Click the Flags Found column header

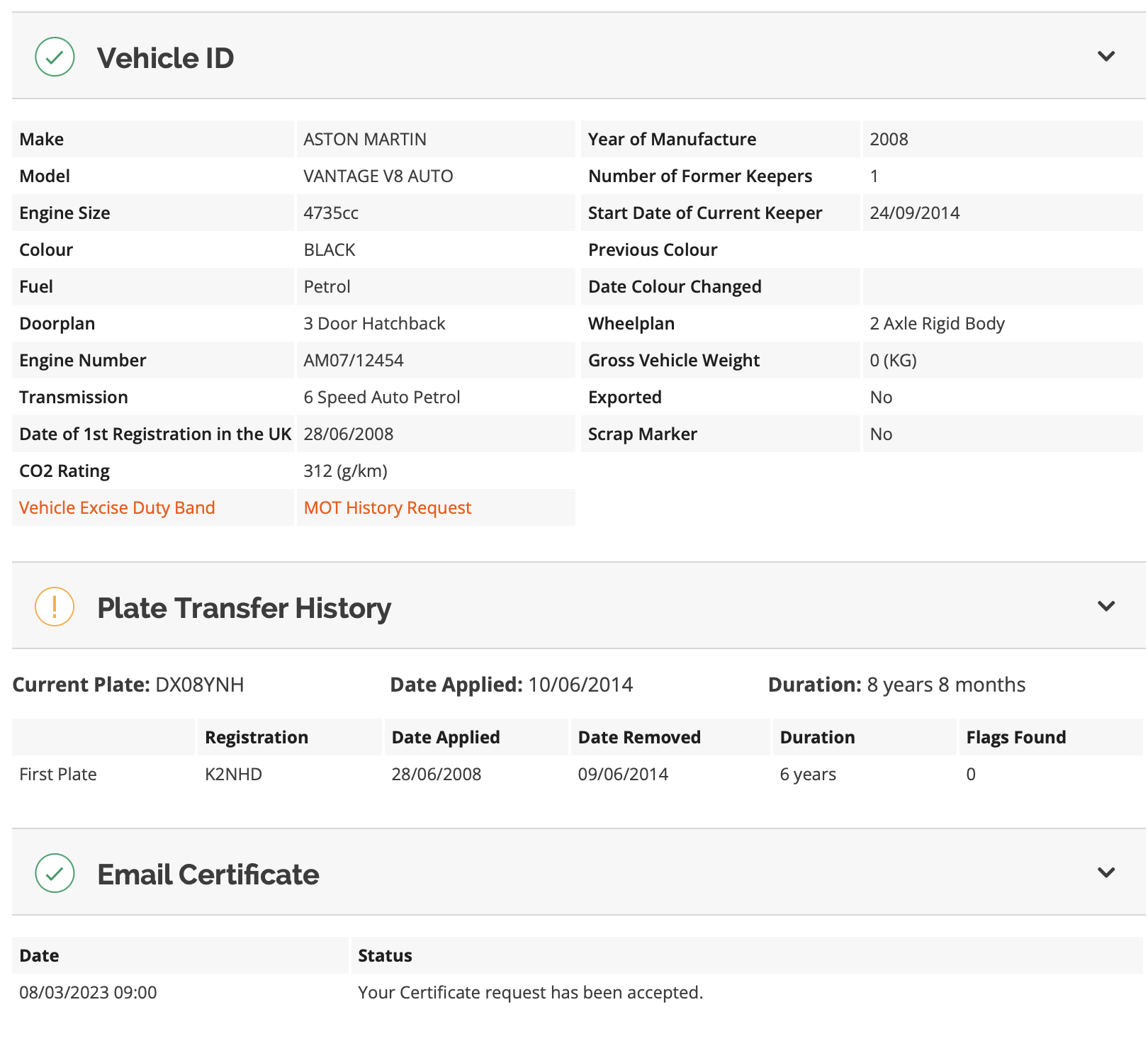(x=1016, y=737)
